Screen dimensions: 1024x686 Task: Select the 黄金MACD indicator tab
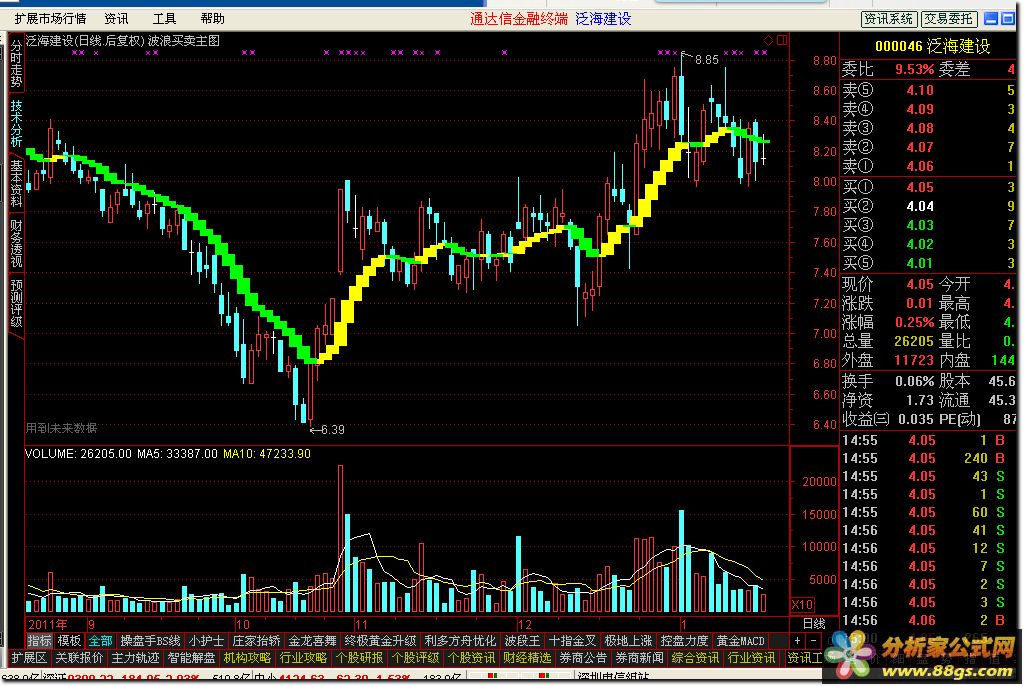(740, 641)
